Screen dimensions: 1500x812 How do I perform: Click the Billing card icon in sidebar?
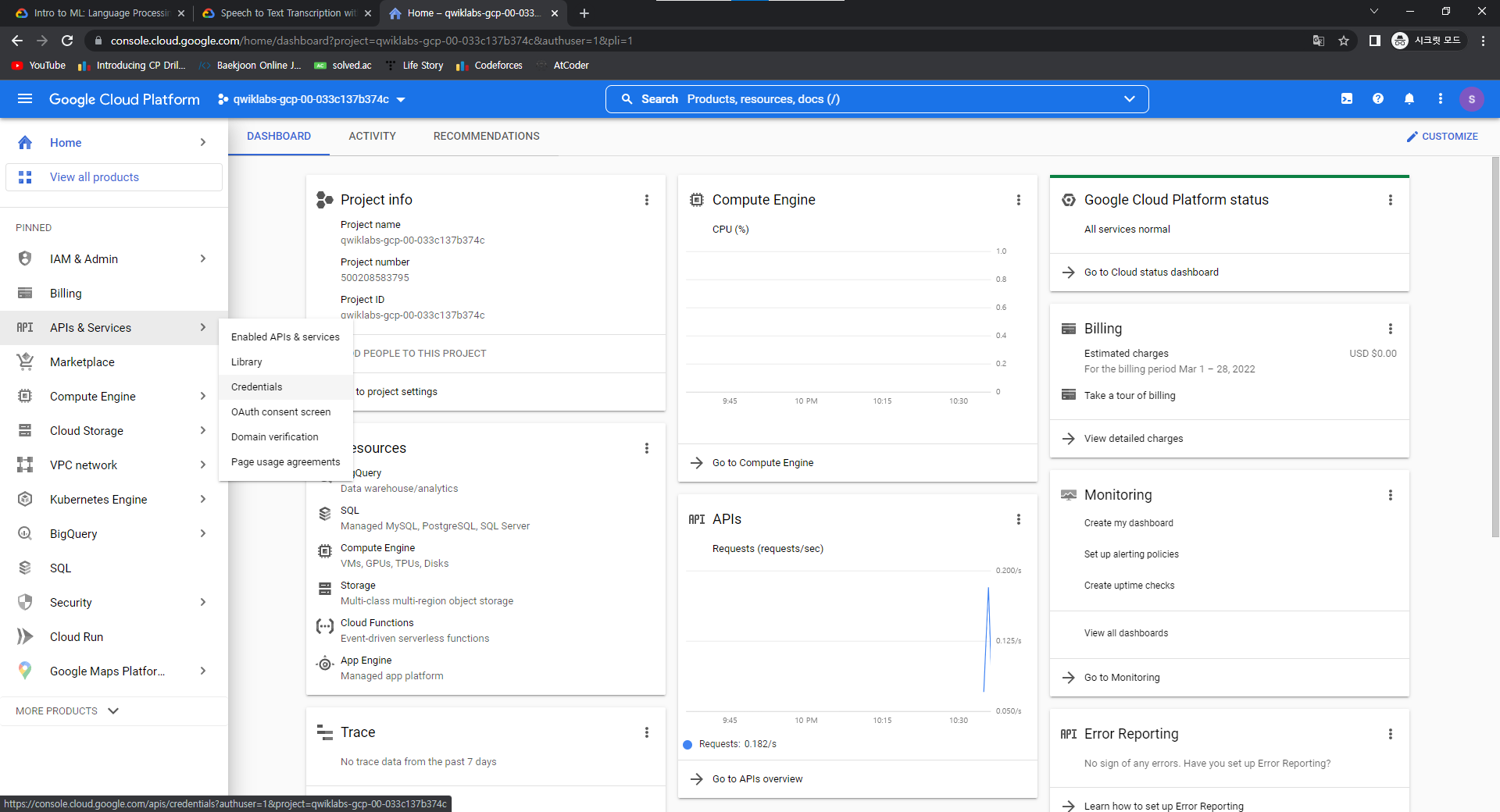pos(25,293)
